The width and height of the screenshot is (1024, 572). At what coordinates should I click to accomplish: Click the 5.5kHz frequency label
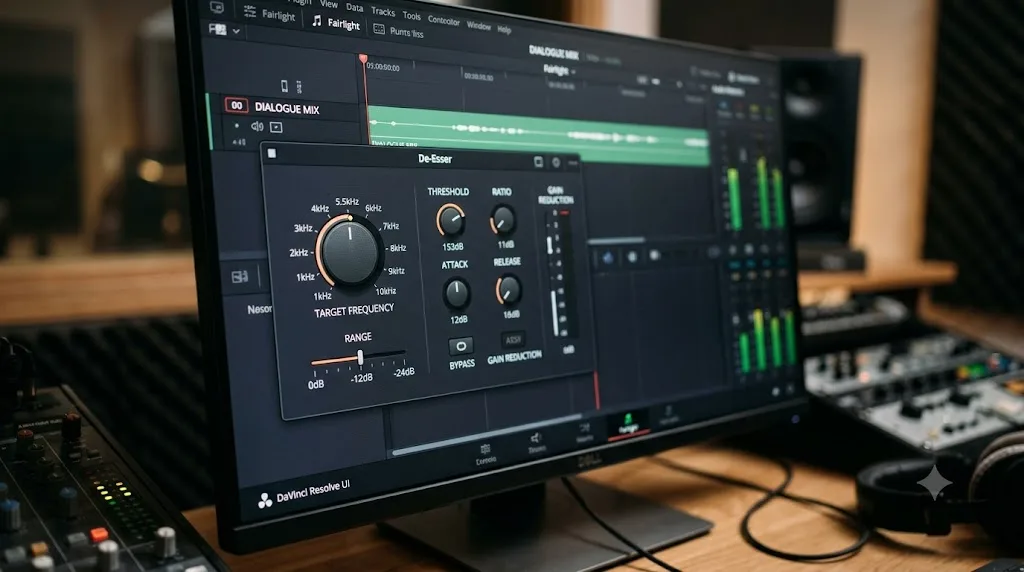pos(347,201)
